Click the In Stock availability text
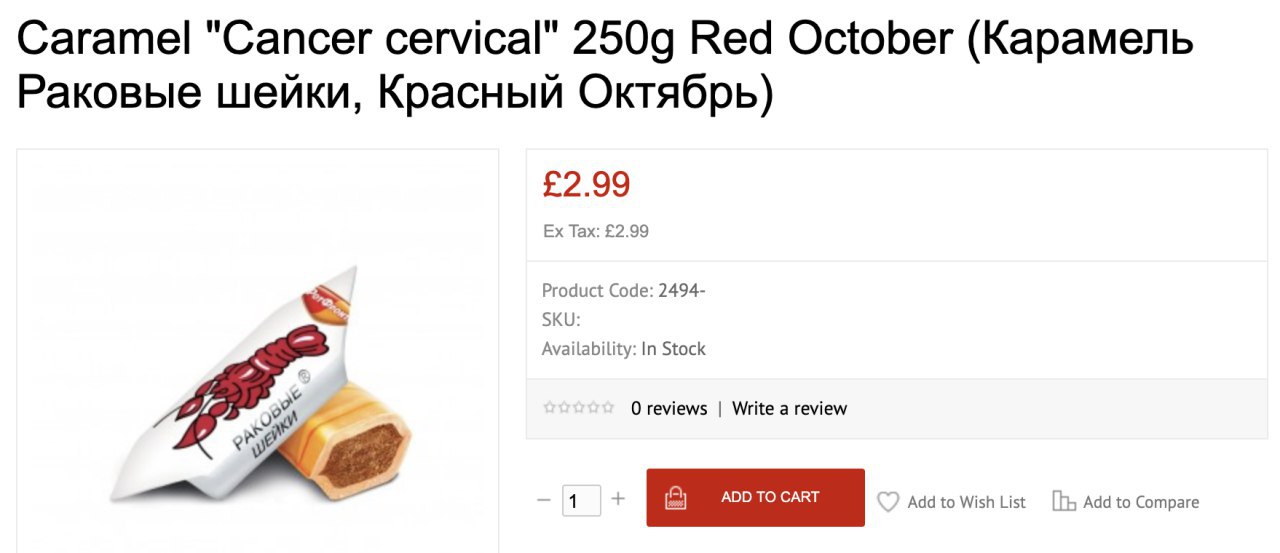1280x553 pixels. [673, 349]
